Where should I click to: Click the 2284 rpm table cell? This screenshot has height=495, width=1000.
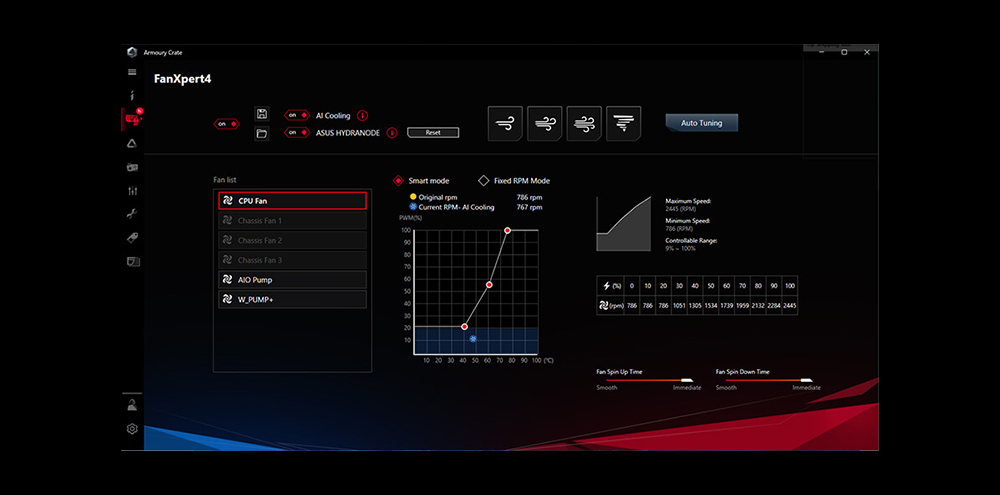click(774, 306)
